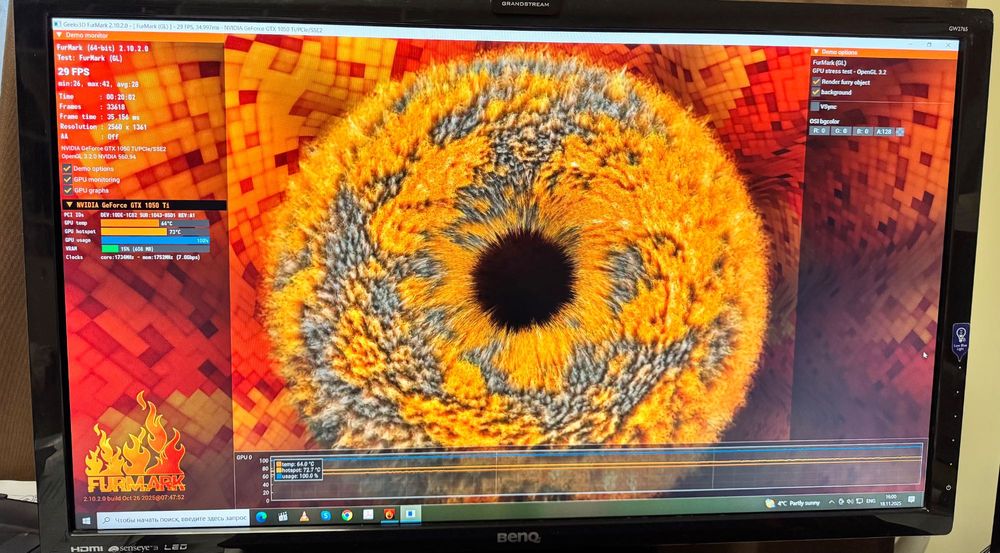Click the taskbar search box
This screenshot has height=553, width=1000.
point(172,519)
